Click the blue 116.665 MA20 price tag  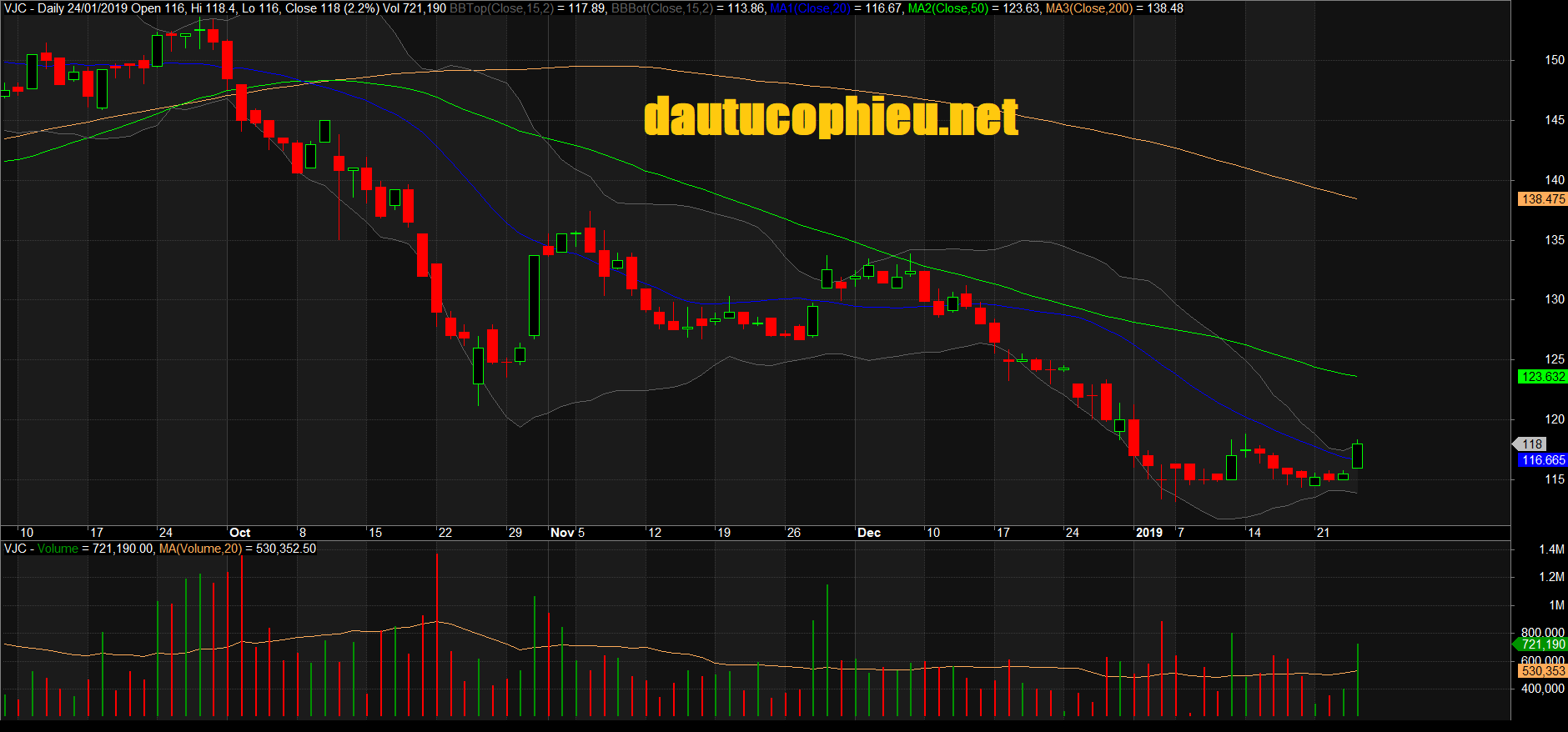tap(1542, 460)
